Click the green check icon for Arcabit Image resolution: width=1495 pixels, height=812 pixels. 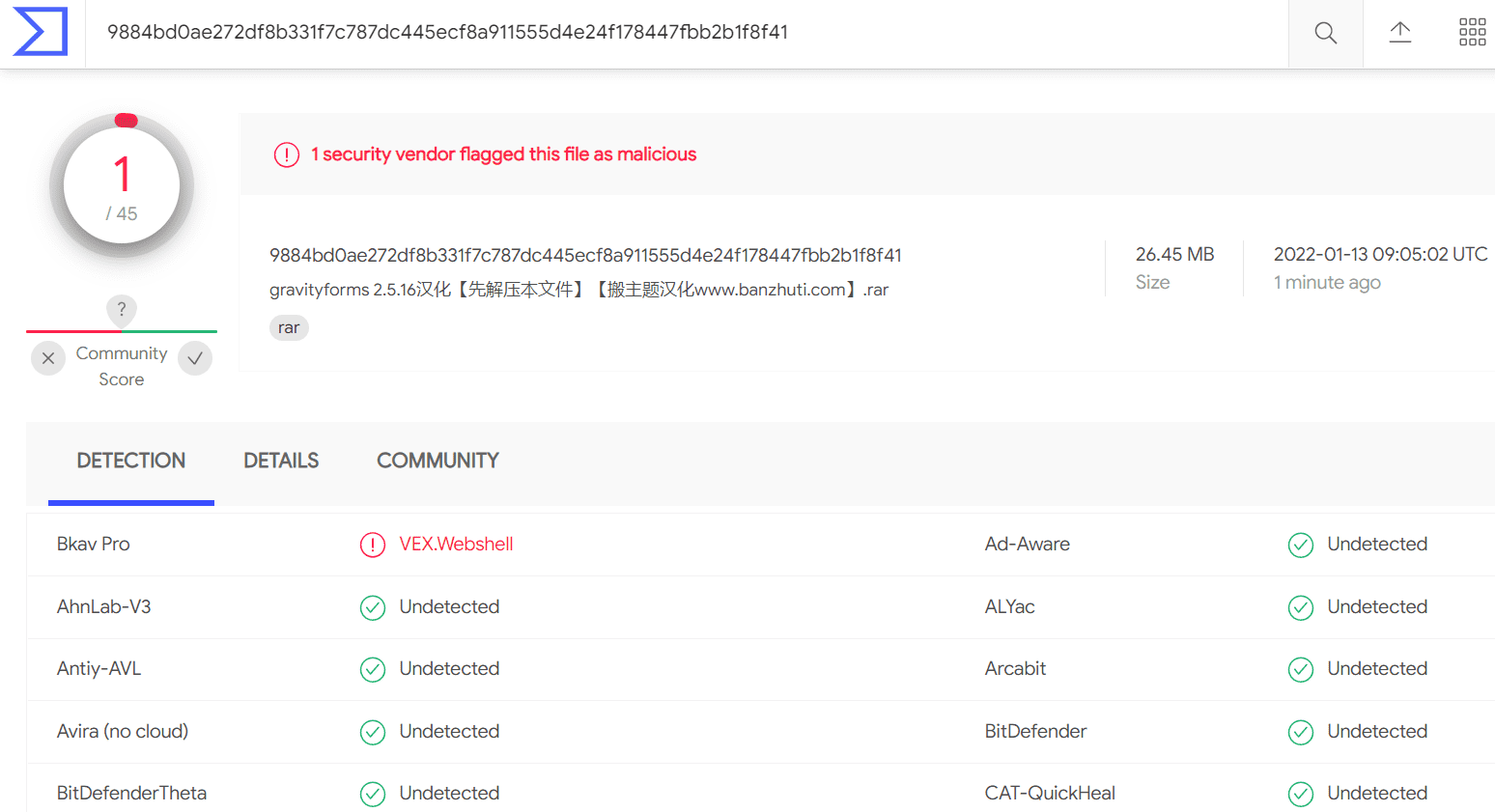(1301, 669)
